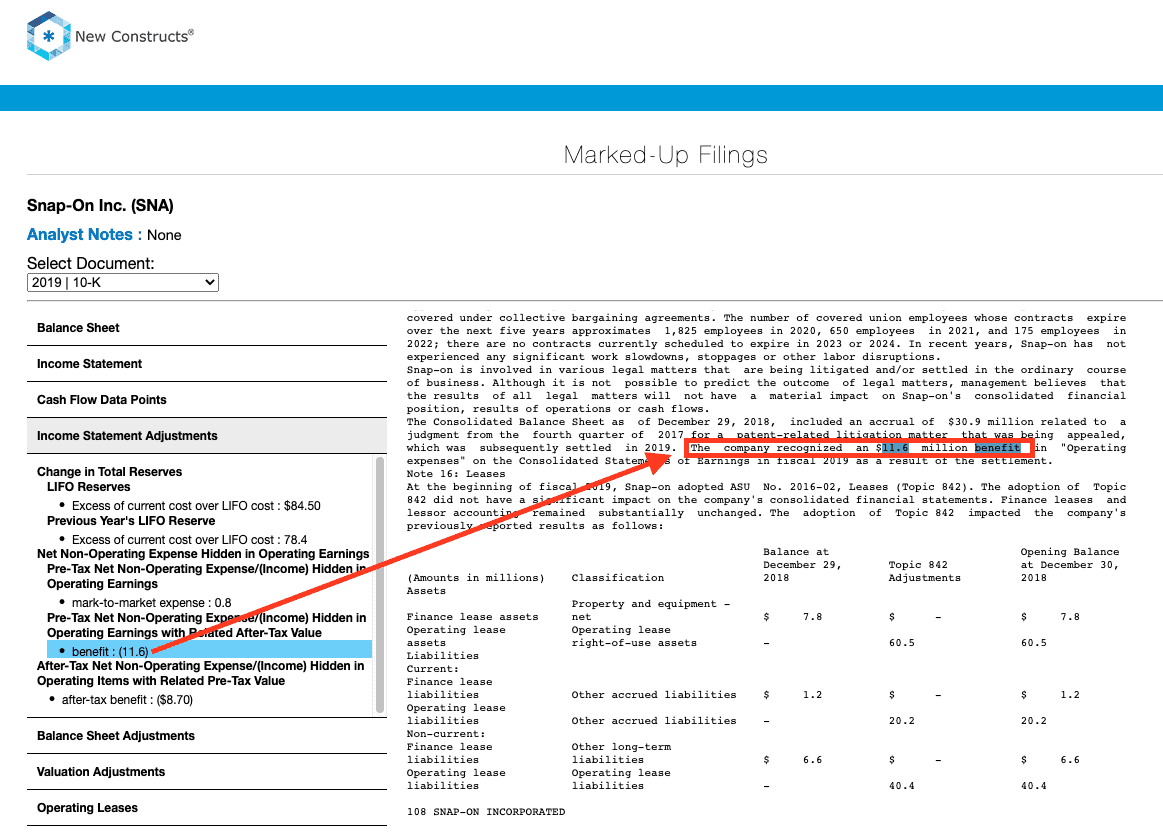Click the Note 16: Leases heading
The height and width of the screenshot is (834, 1163).
(455, 474)
